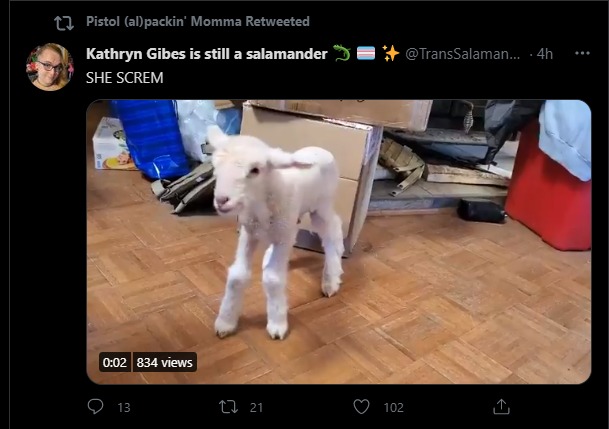This screenshot has height=429, width=609.
Task: Like the tweet with heart icon
Action: click(361, 407)
